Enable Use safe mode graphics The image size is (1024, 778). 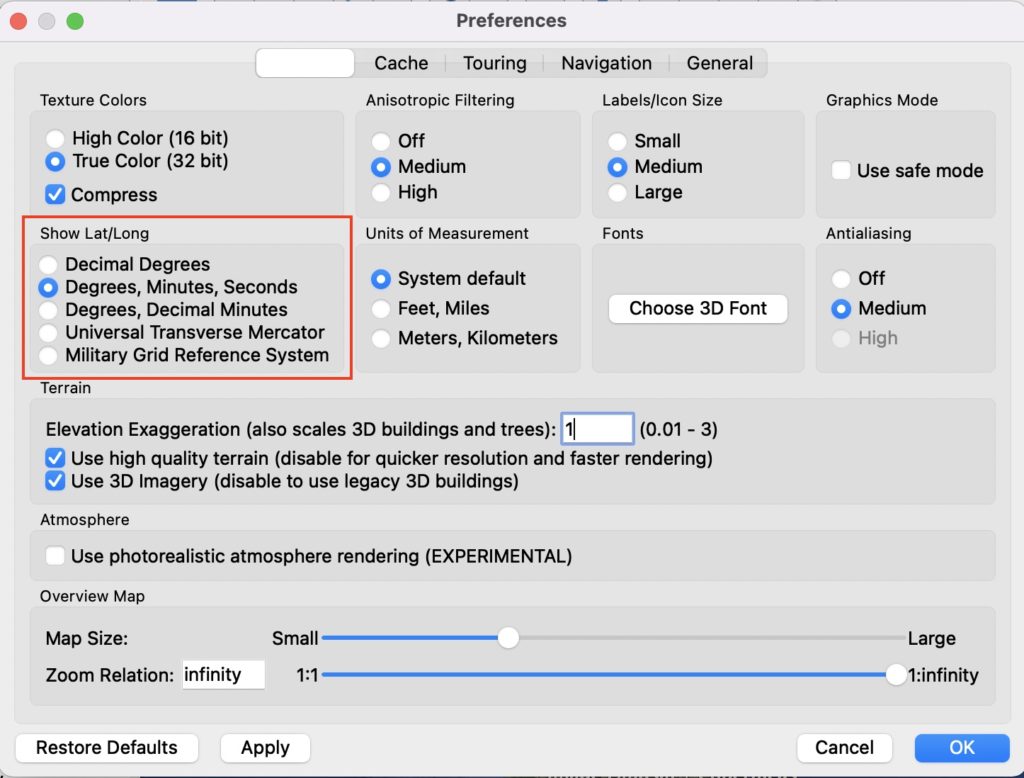(841, 171)
